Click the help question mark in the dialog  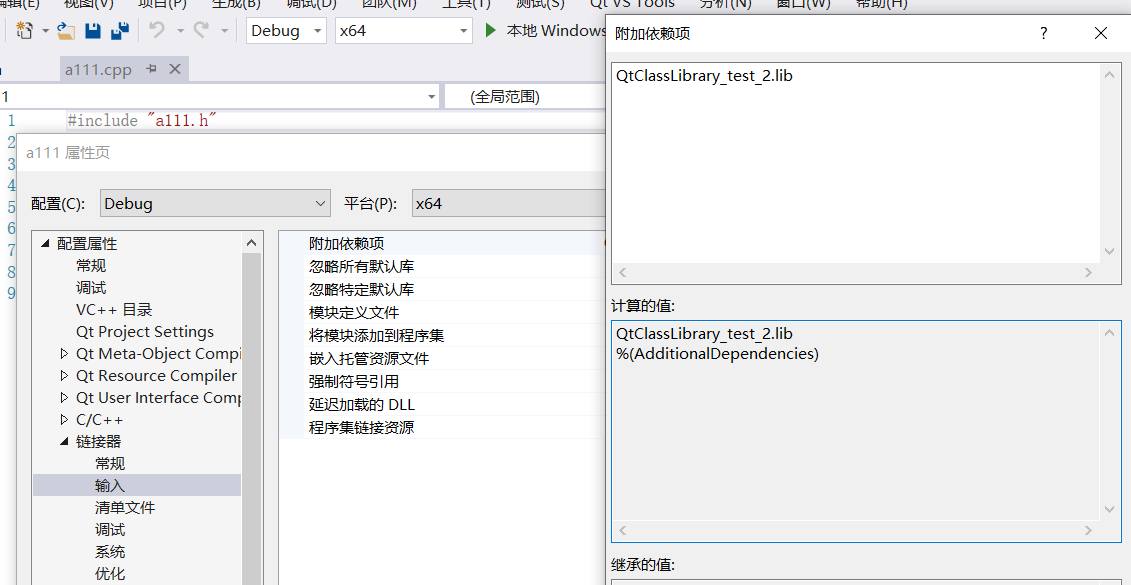coord(1043,33)
